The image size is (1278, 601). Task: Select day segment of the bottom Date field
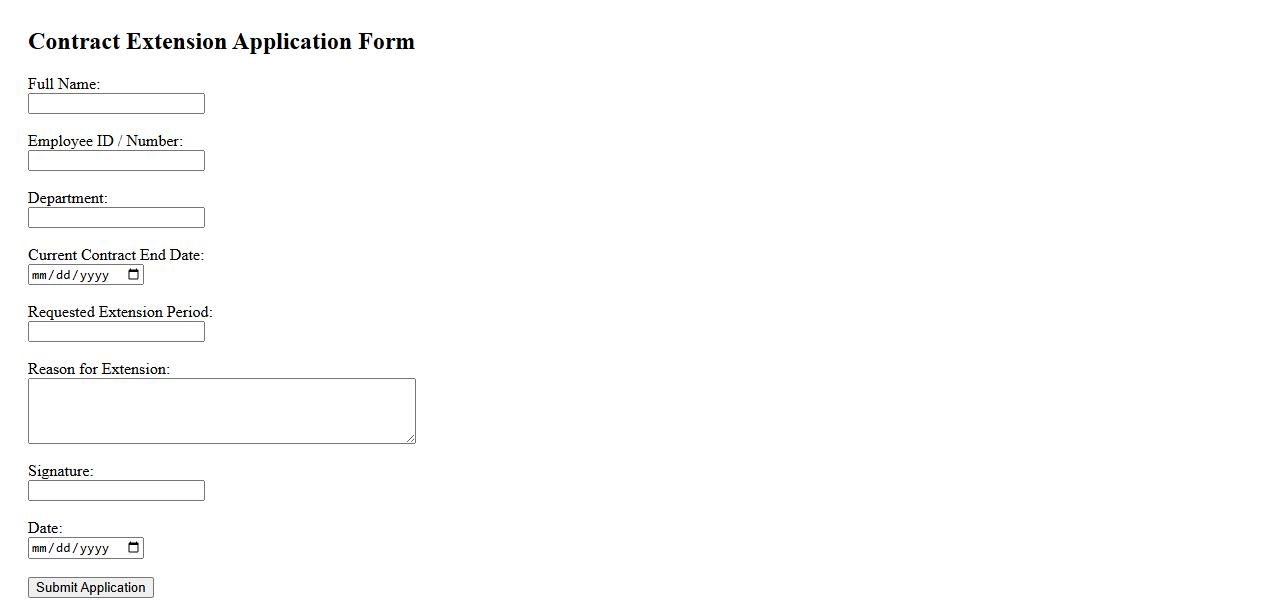point(63,548)
